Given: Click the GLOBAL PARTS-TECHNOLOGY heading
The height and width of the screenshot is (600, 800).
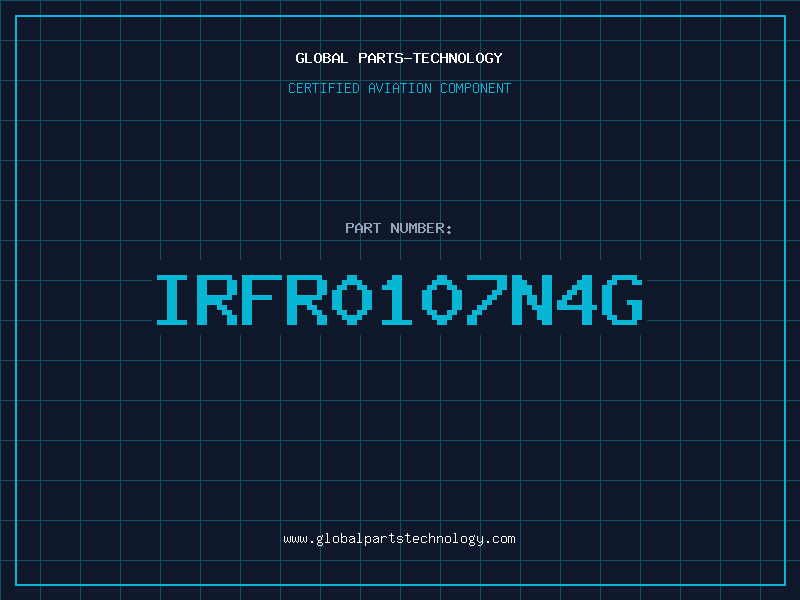Looking at the screenshot, I should (x=399, y=58).
